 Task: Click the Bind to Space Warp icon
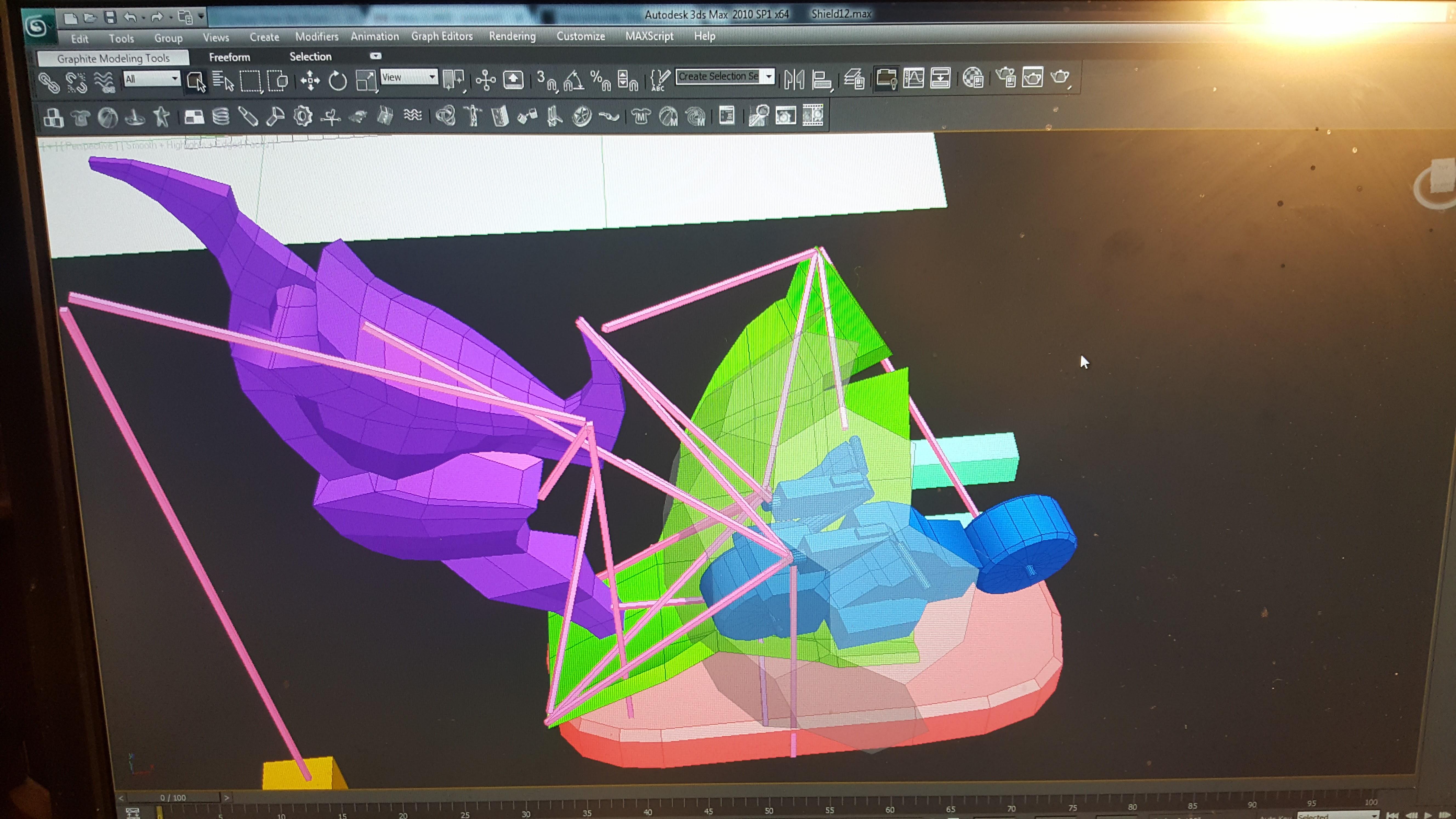[x=104, y=83]
